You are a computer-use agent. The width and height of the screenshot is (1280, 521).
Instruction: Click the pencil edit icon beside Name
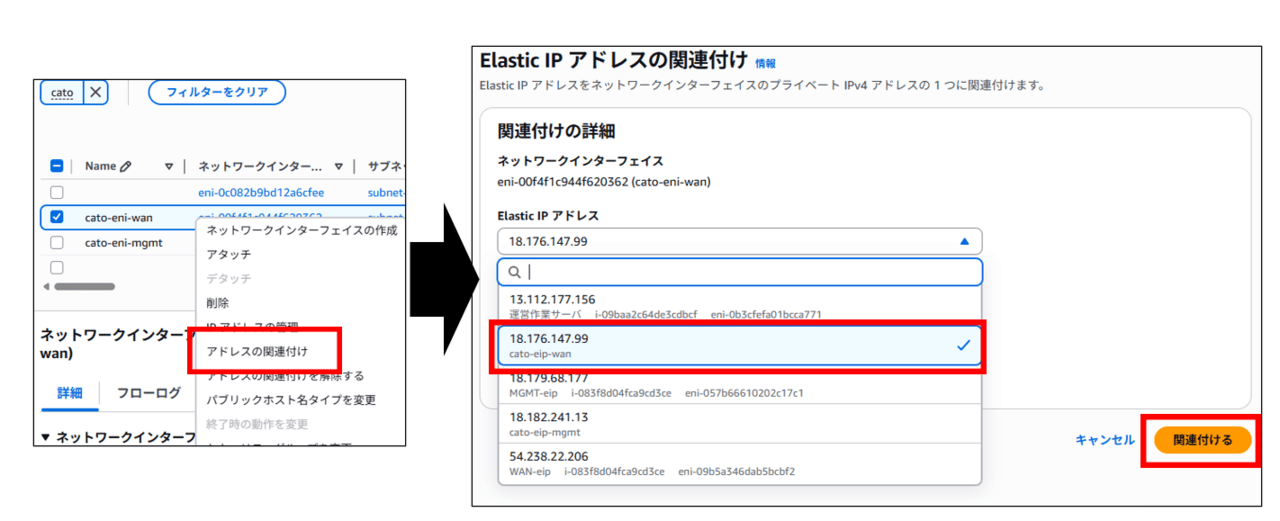point(125,167)
